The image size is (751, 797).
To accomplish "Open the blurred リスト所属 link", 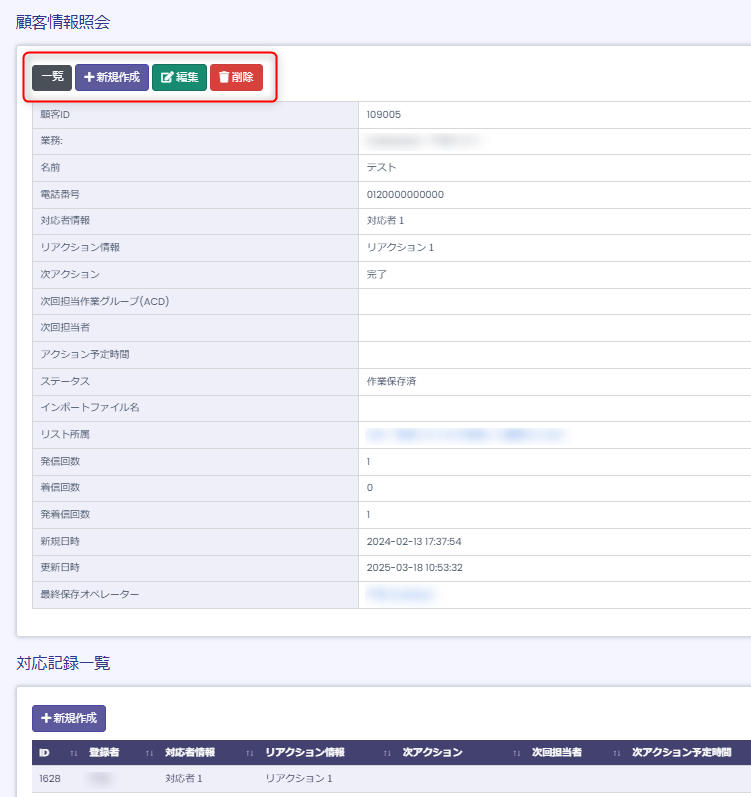I will (x=466, y=435).
